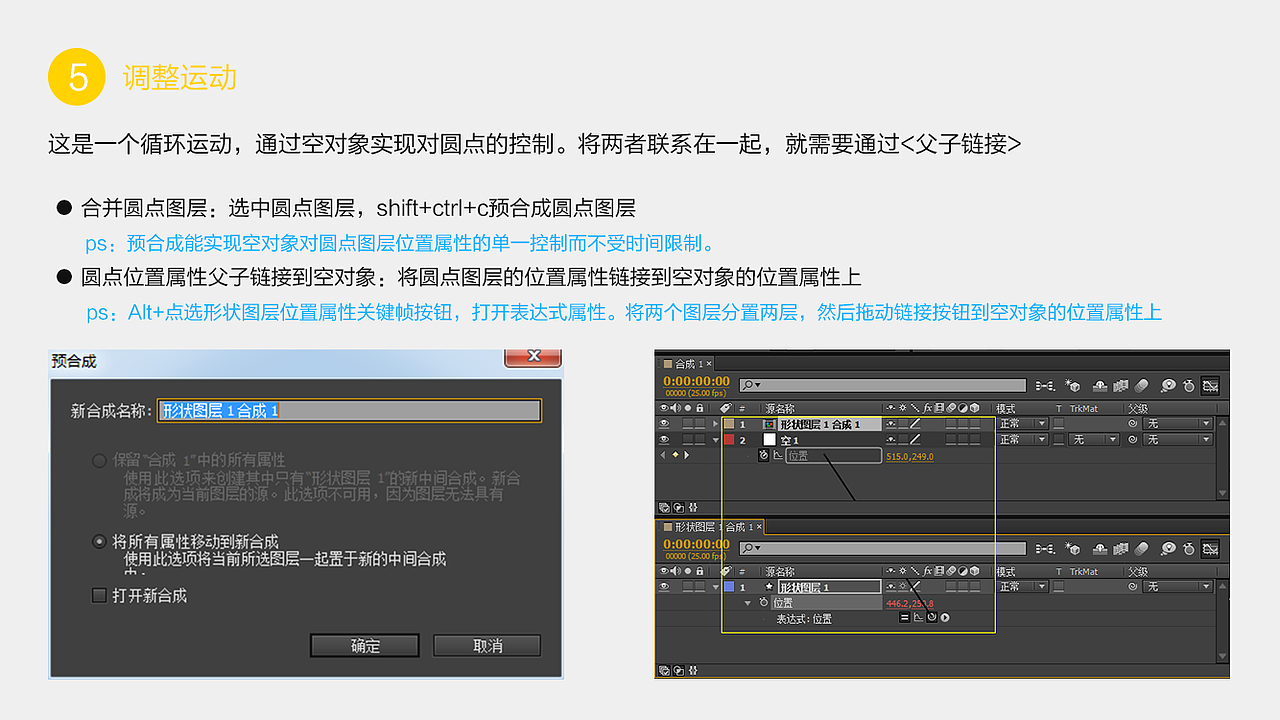Collapse the 形状图层 1 layer twirl arrow
Viewport: 1280px width, 720px height.
[x=716, y=587]
